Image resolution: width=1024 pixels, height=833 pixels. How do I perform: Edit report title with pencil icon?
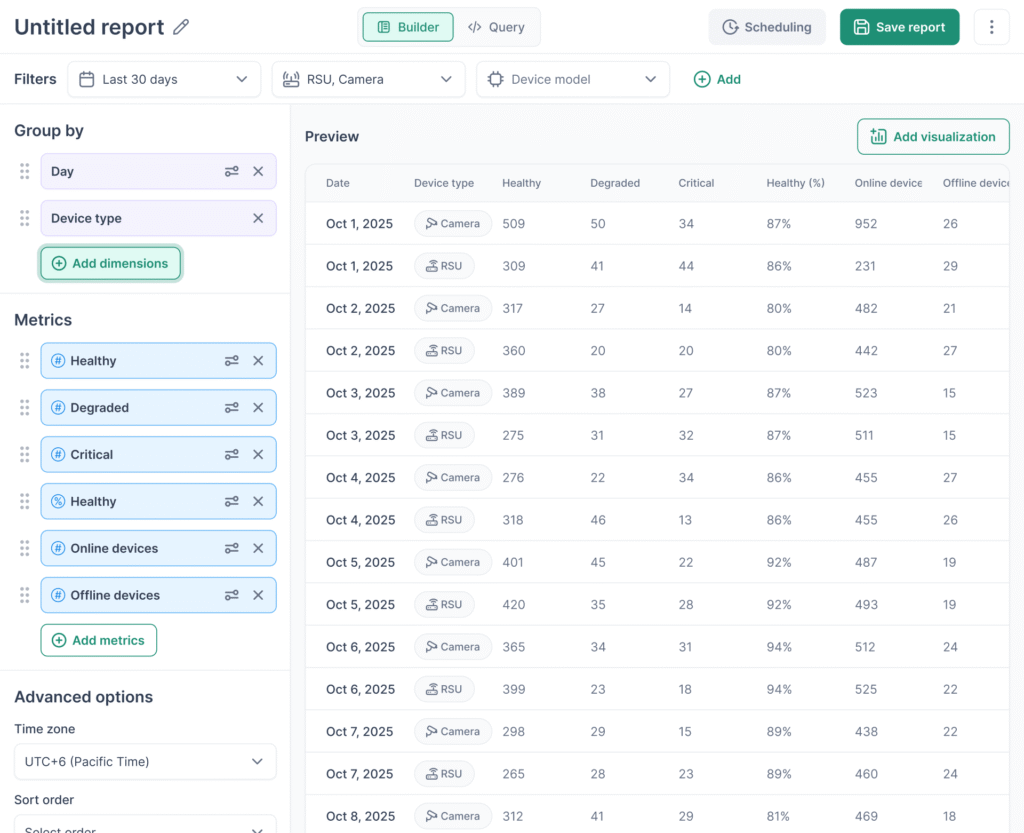[x=181, y=27]
